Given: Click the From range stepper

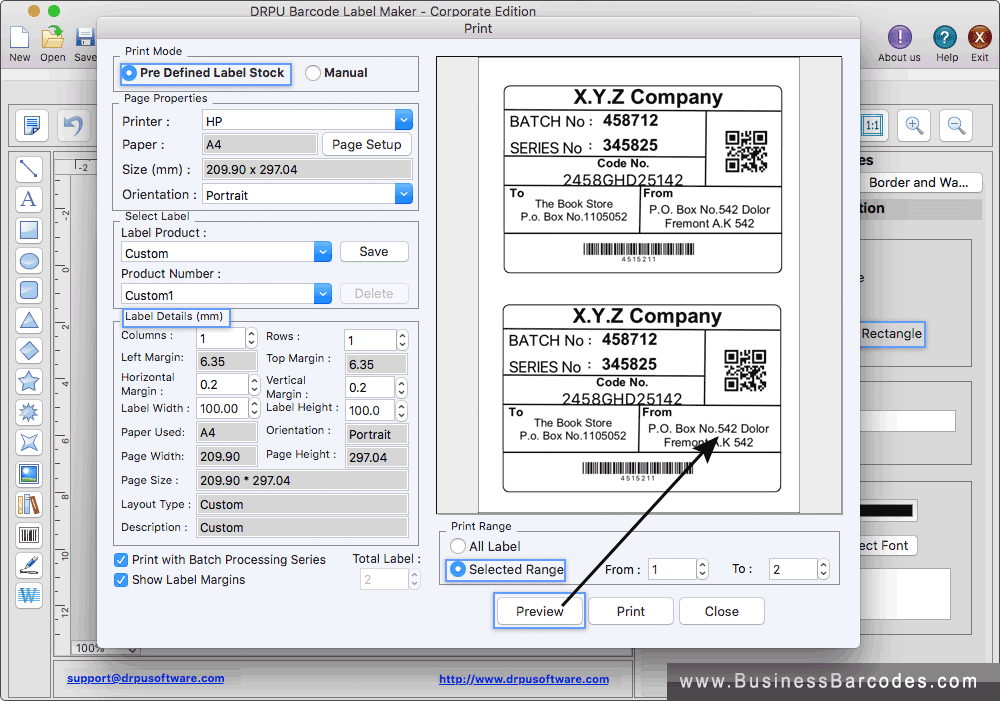Looking at the screenshot, I should (x=702, y=569).
